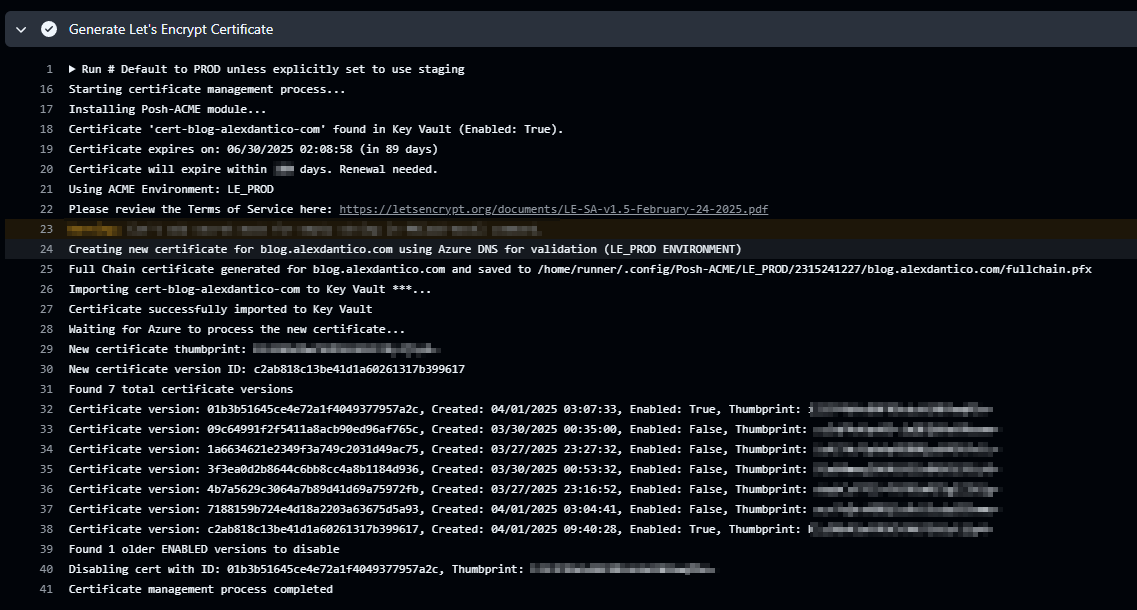The image size is (1137, 610).
Task: Click the 'Found 7 total certificate versions' line
Action: pyautogui.click(x=180, y=389)
